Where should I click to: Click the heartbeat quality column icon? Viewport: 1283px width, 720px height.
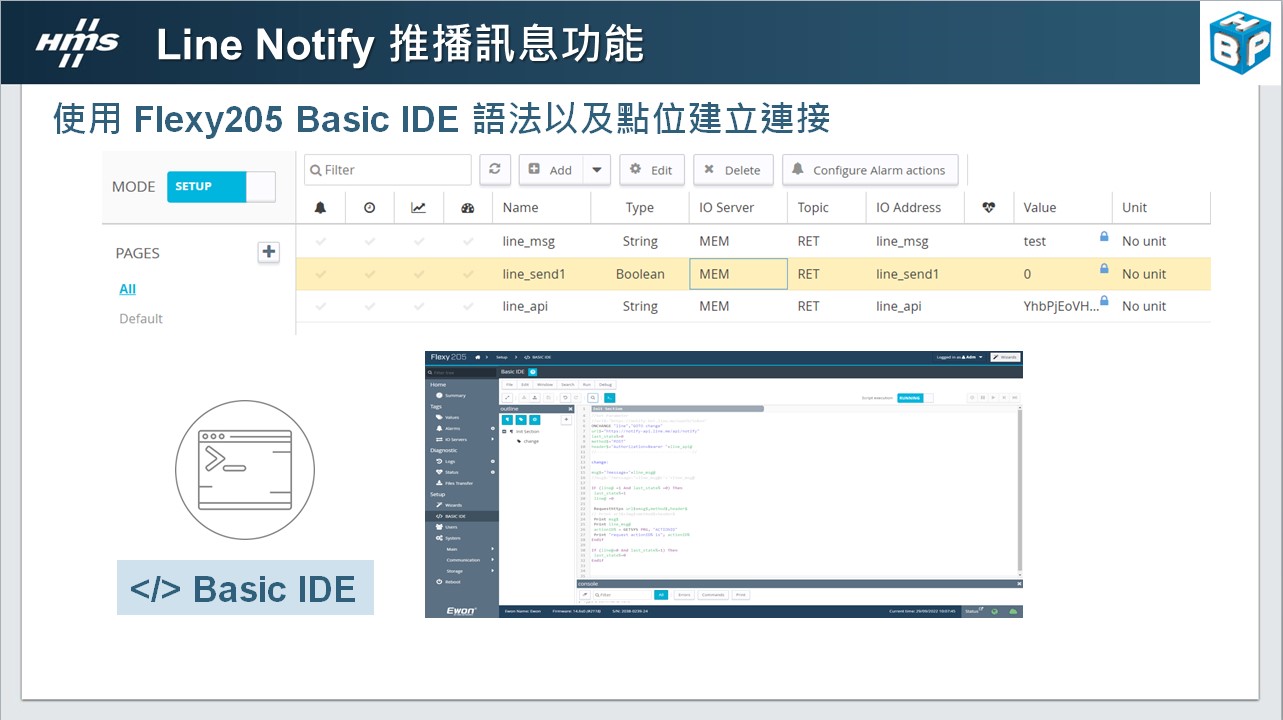click(990, 208)
